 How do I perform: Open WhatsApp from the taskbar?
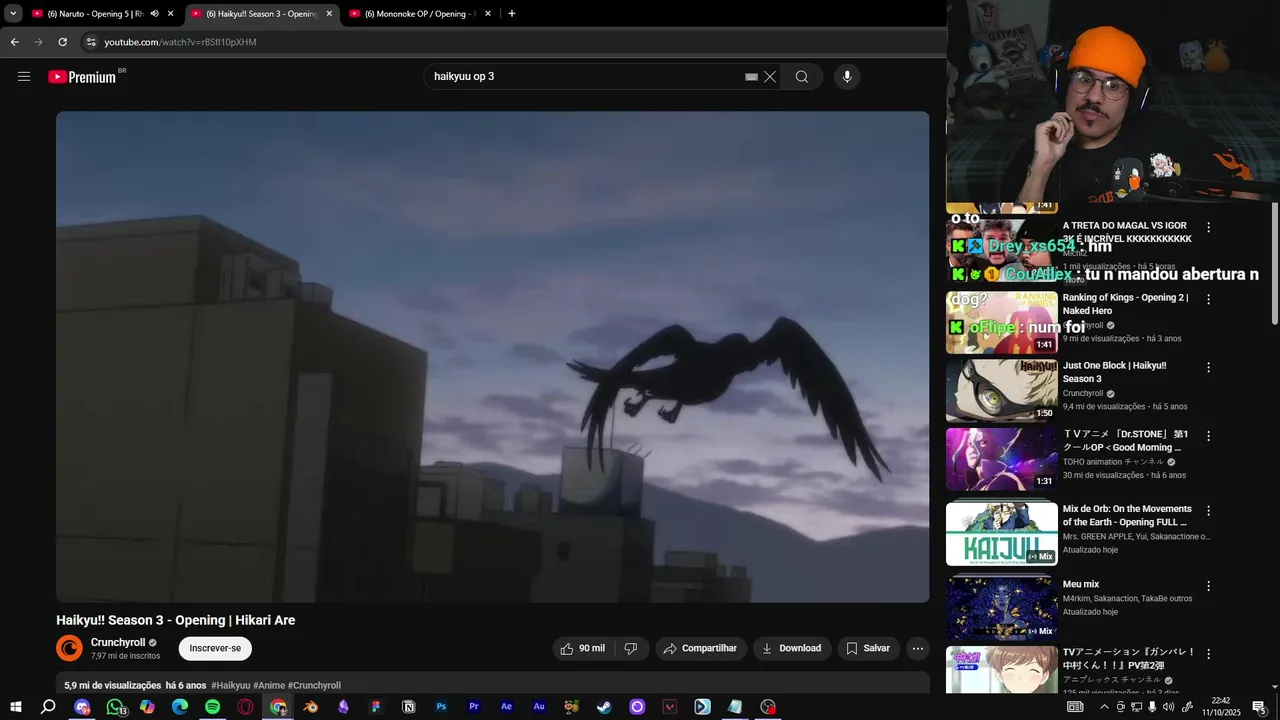[x=115, y=707]
